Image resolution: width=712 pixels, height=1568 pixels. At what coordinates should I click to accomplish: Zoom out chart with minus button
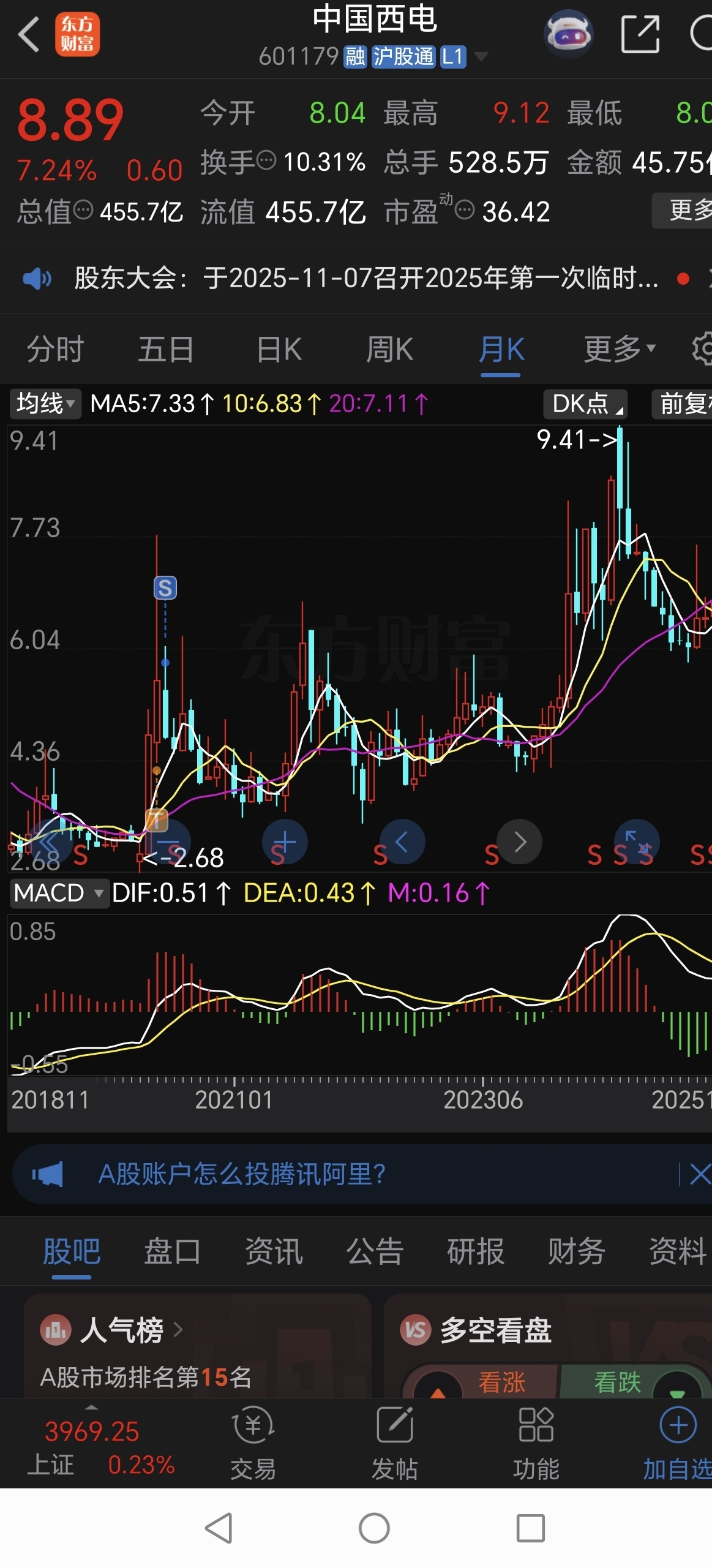(168, 842)
